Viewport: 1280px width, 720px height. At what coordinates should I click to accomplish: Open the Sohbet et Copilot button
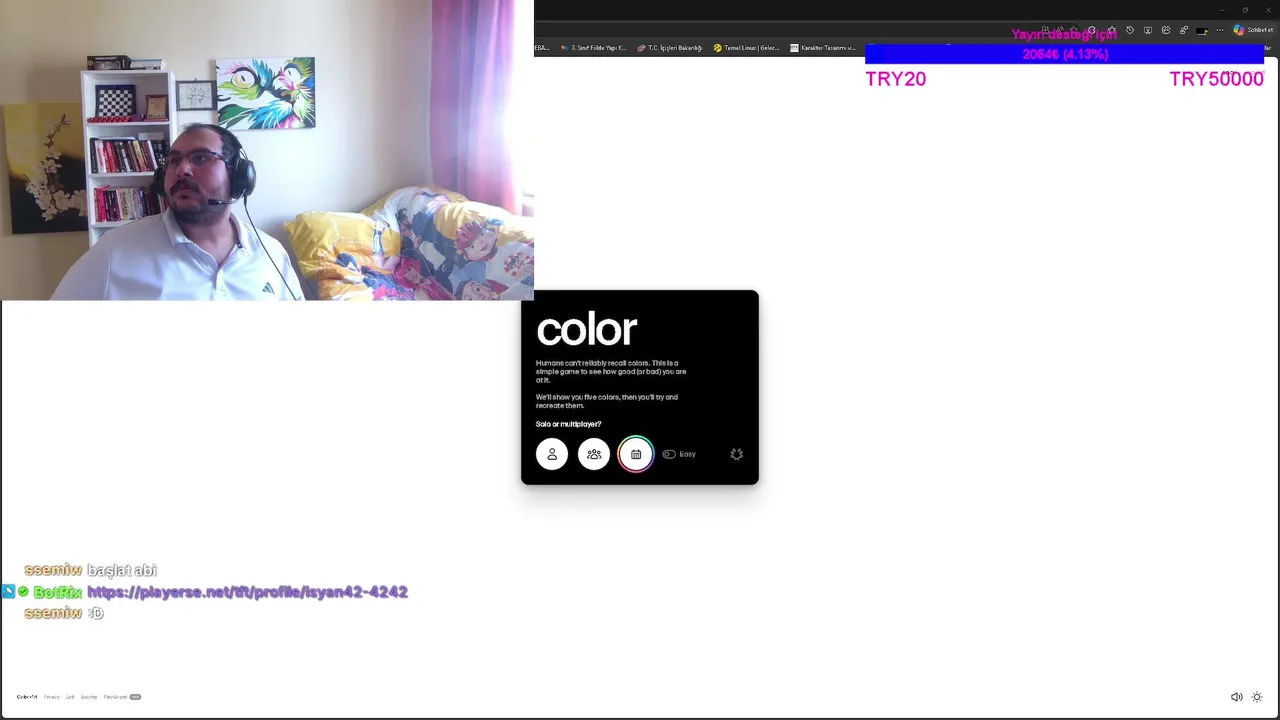(1253, 30)
